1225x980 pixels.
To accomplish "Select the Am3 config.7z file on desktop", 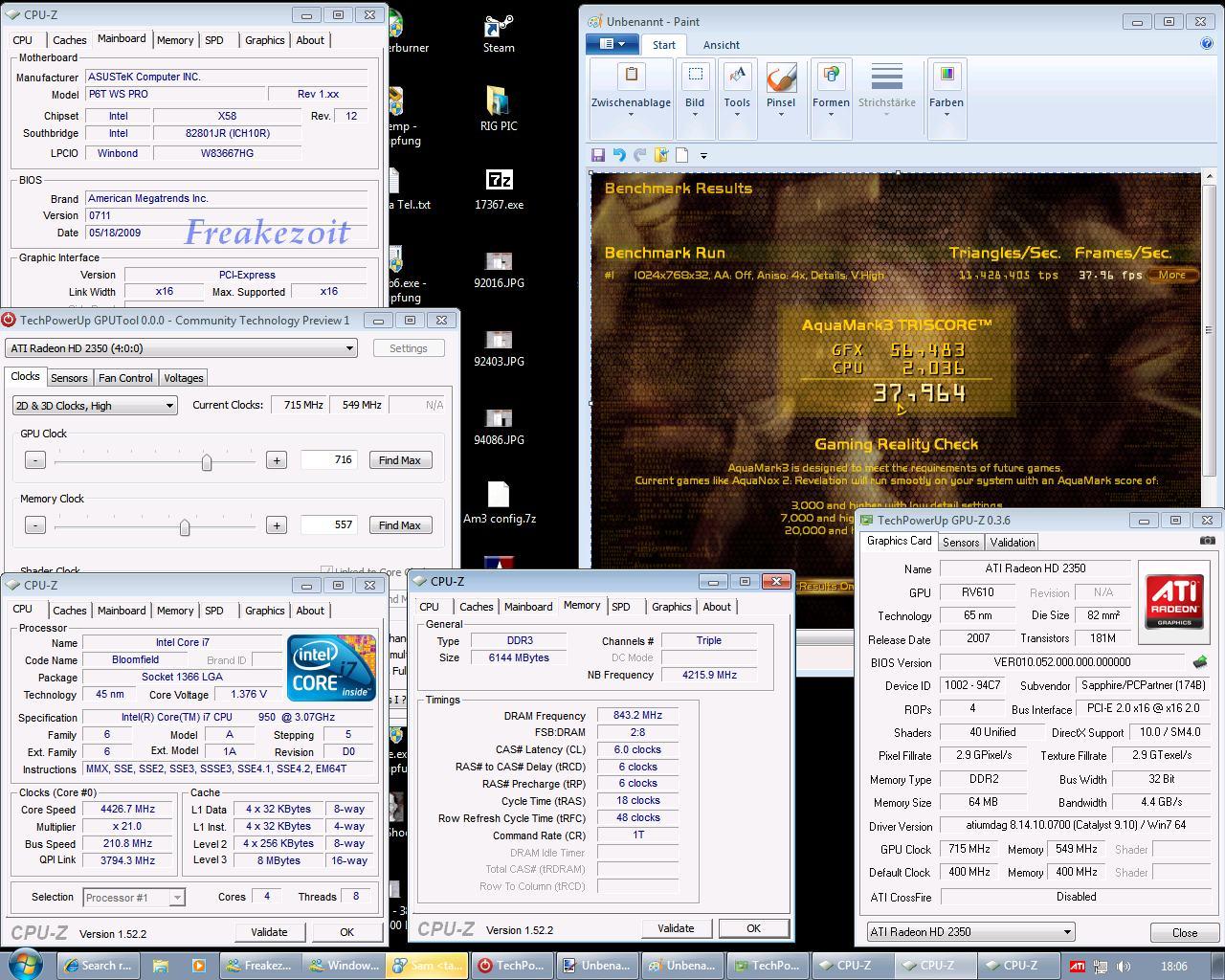I will (499, 502).
